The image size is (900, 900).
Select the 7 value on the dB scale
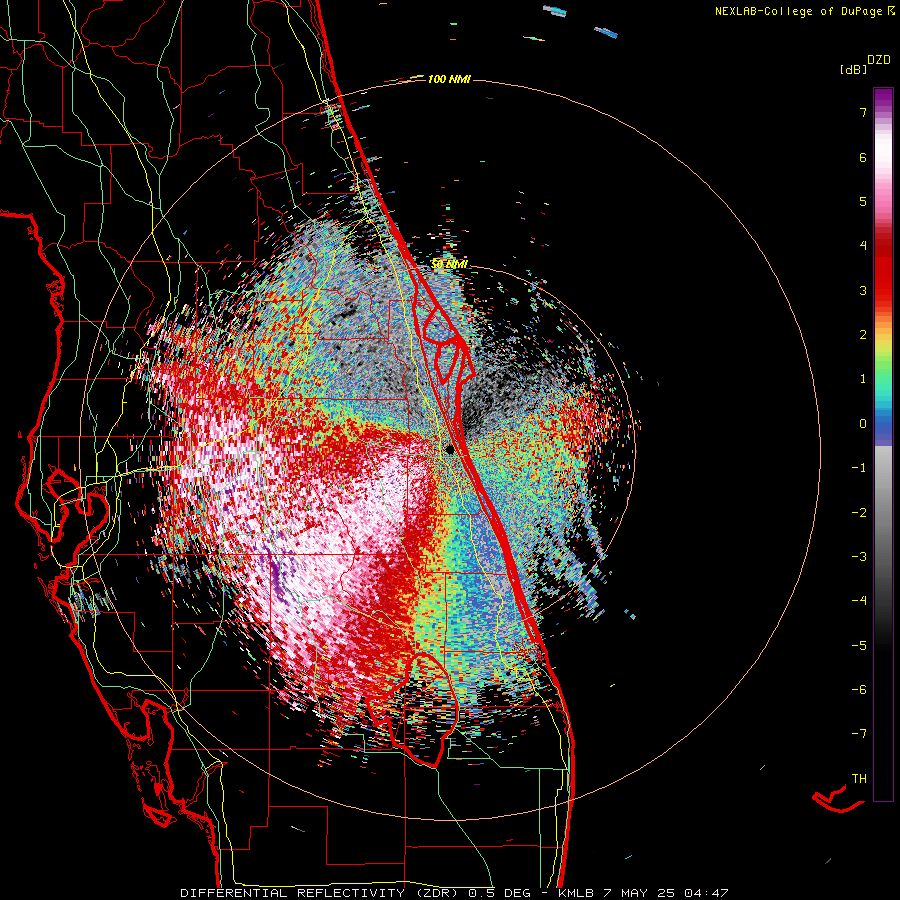pyautogui.click(x=863, y=112)
